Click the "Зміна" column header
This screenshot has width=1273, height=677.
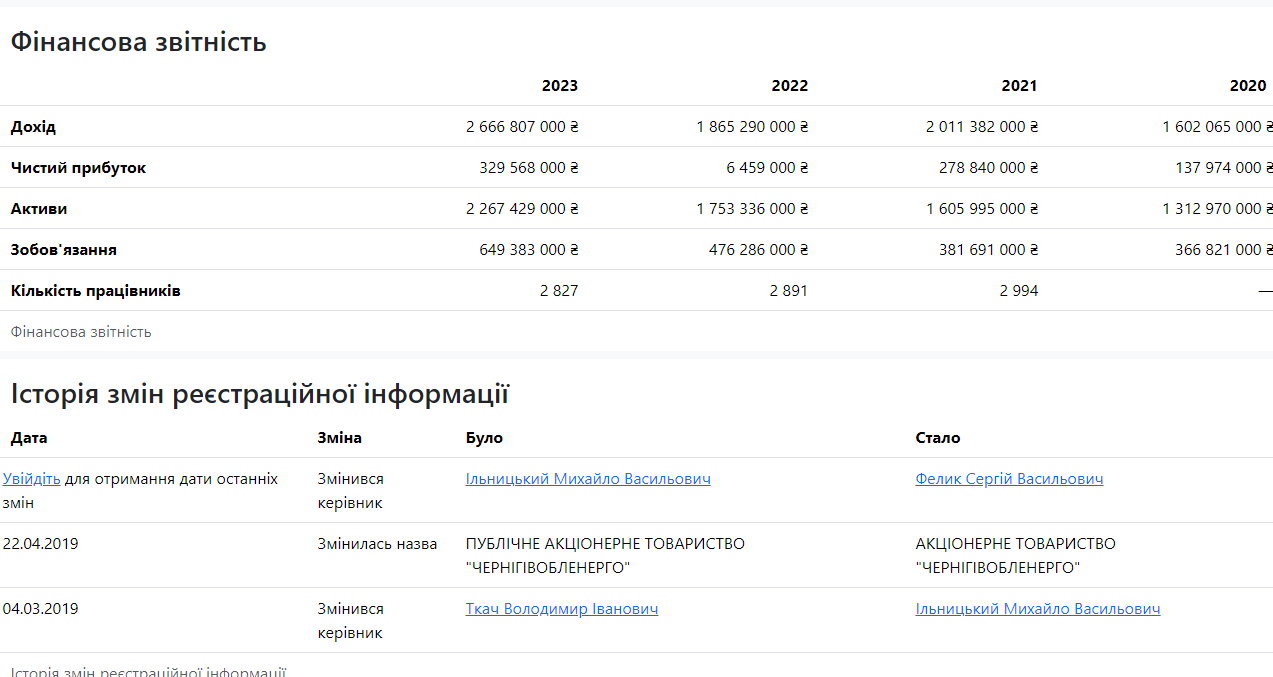point(339,438)
